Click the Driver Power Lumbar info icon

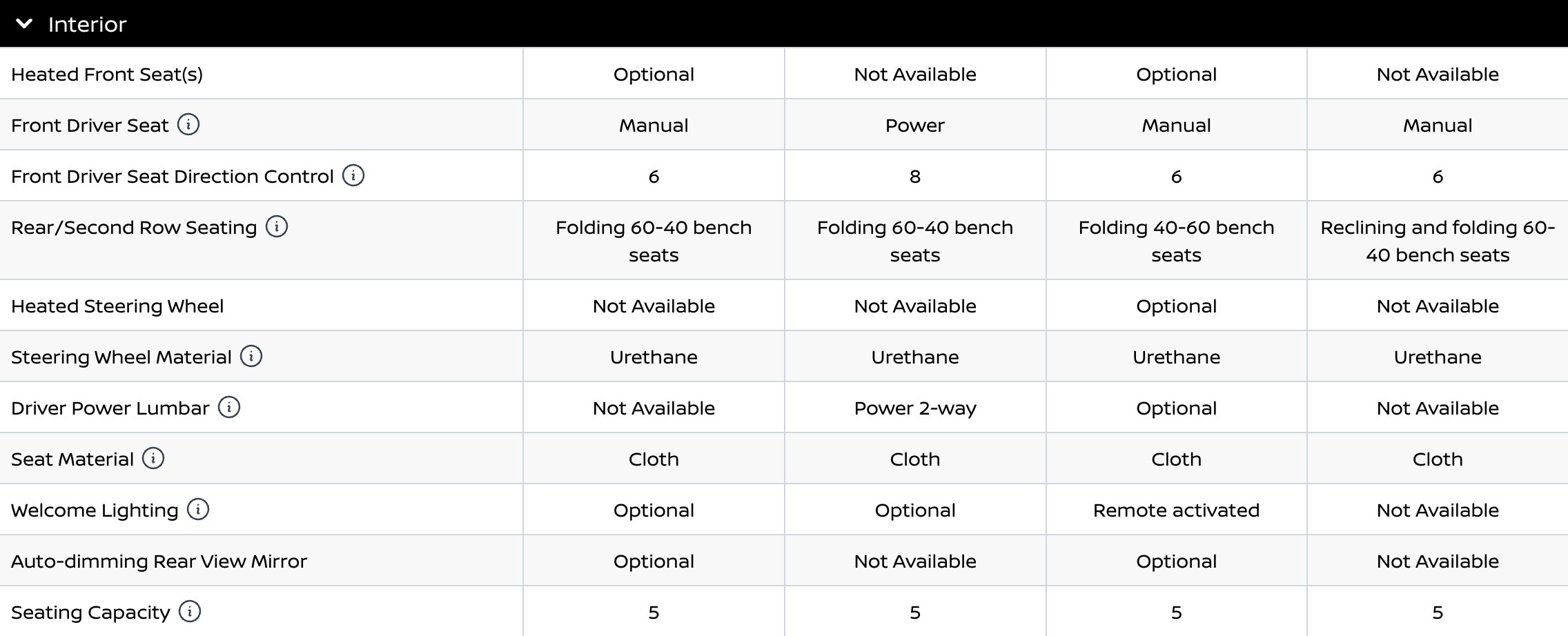(x=229, y=408)
